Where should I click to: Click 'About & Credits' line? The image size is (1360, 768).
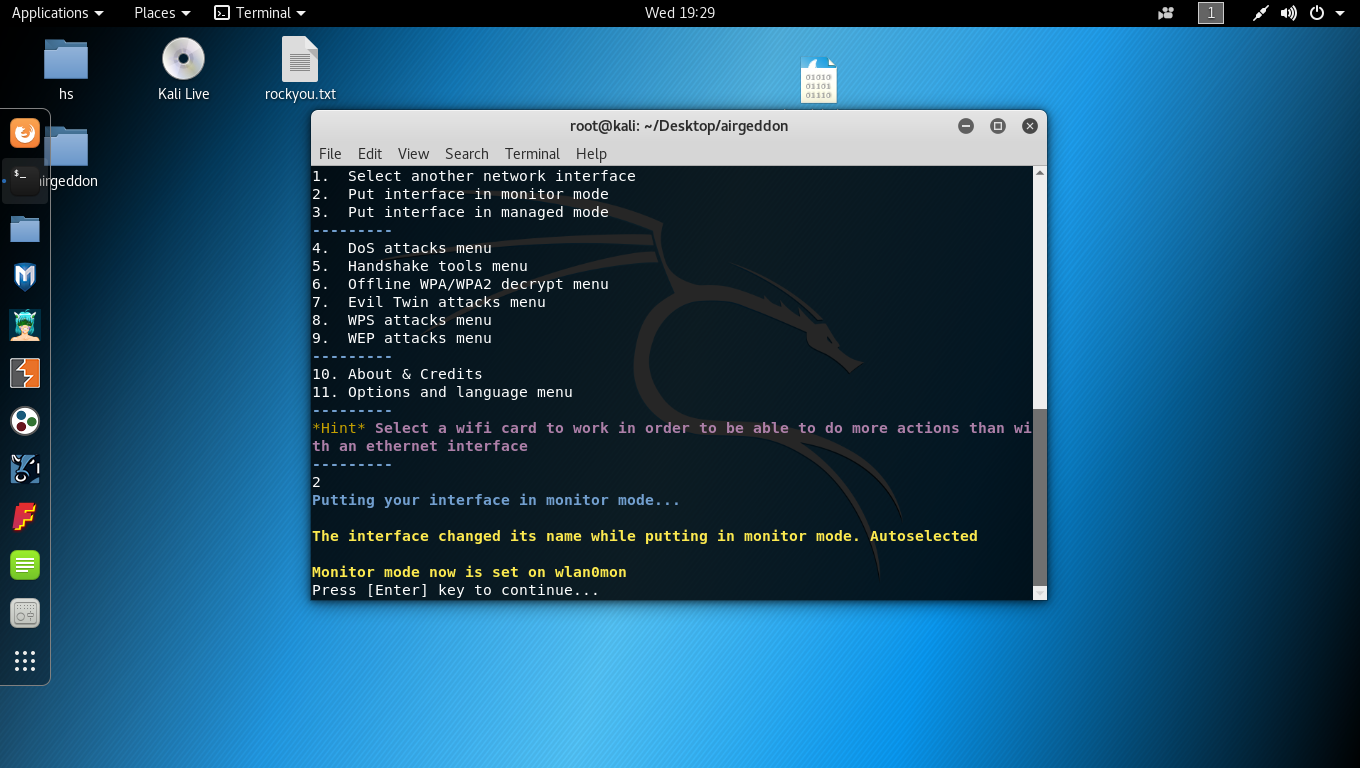pos(397,374)
